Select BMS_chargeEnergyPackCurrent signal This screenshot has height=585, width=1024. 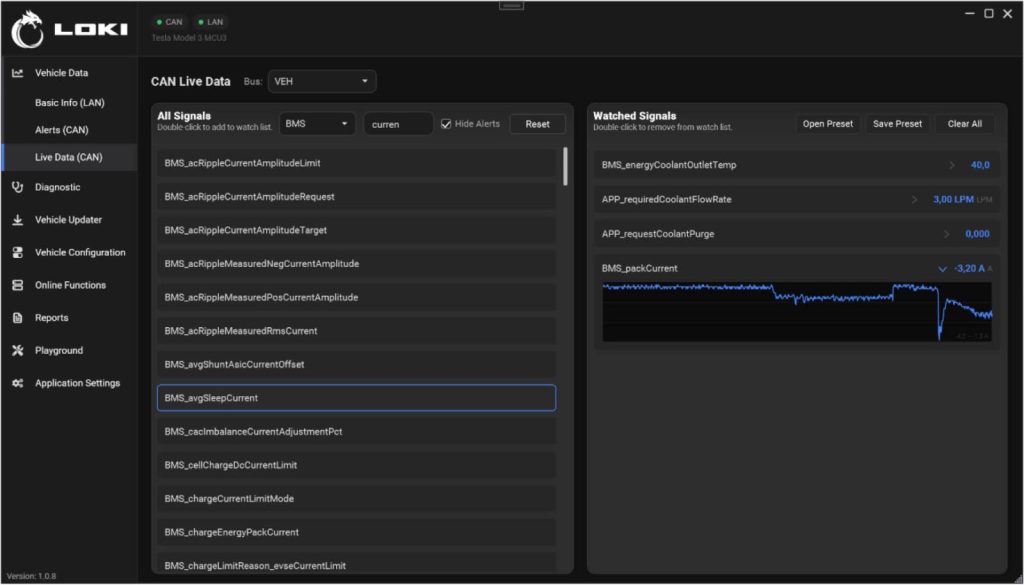(357, 533)
